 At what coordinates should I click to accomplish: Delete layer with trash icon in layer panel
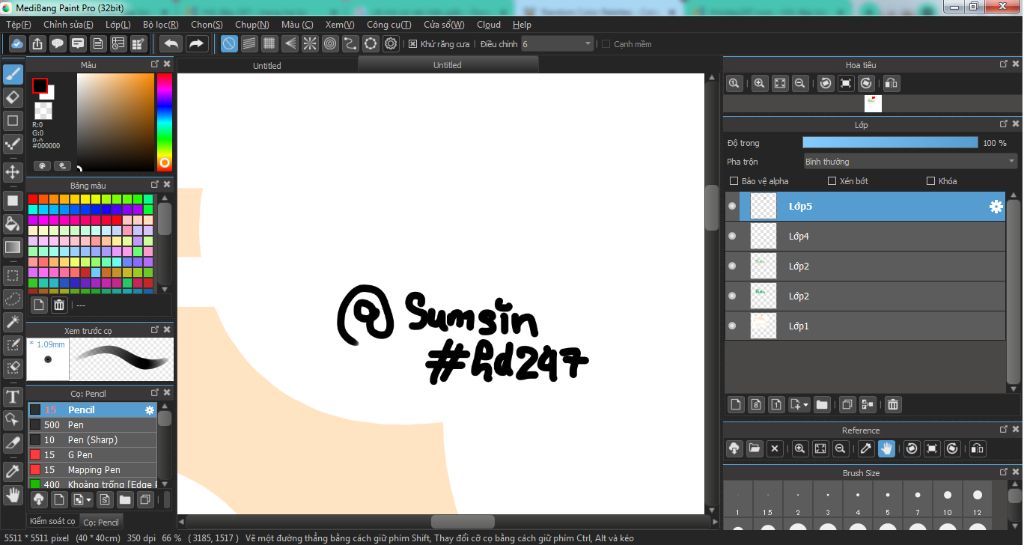click(893, 405)
